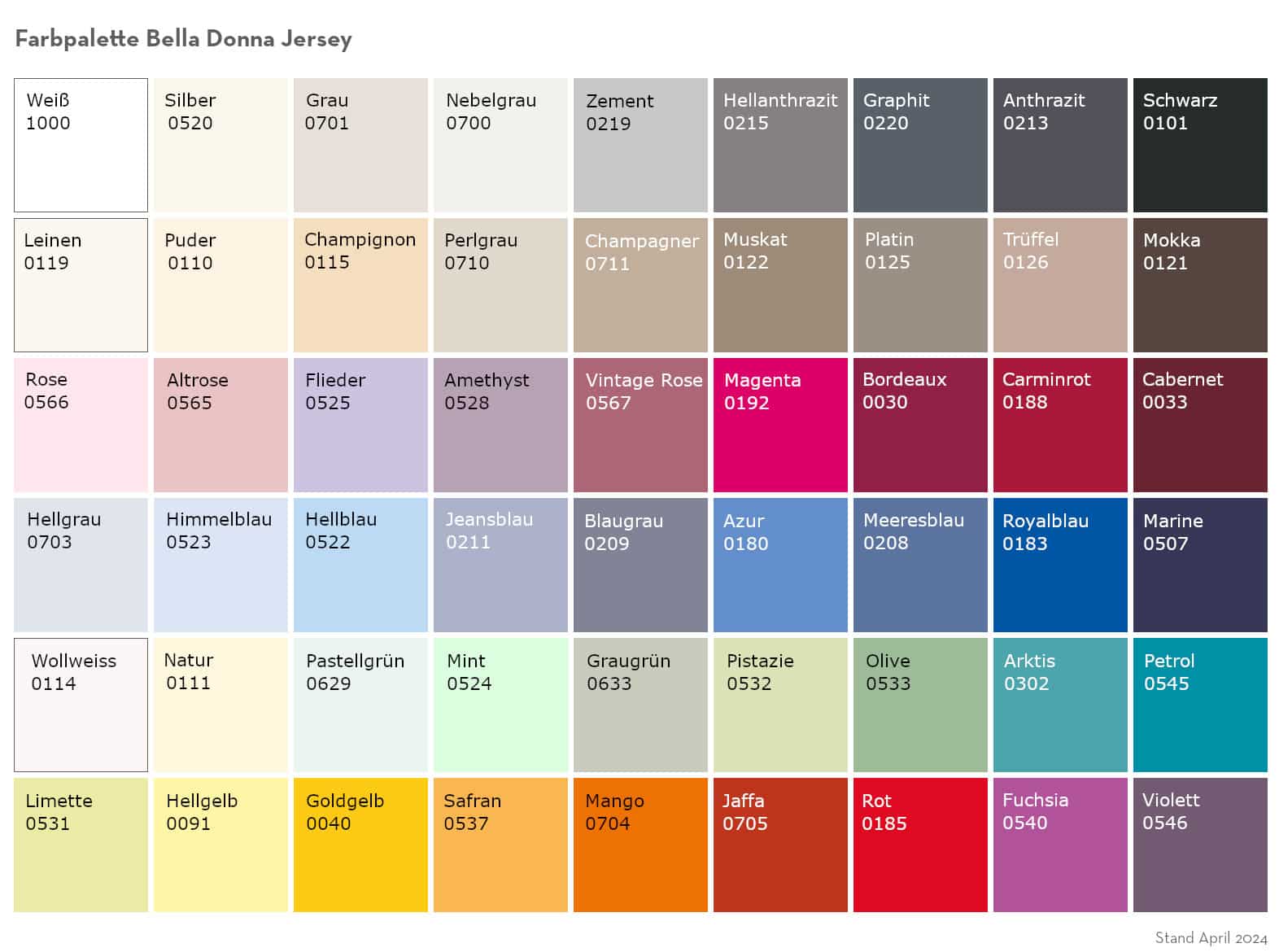Click the Flieder 0525 swatch

[360, 425]
